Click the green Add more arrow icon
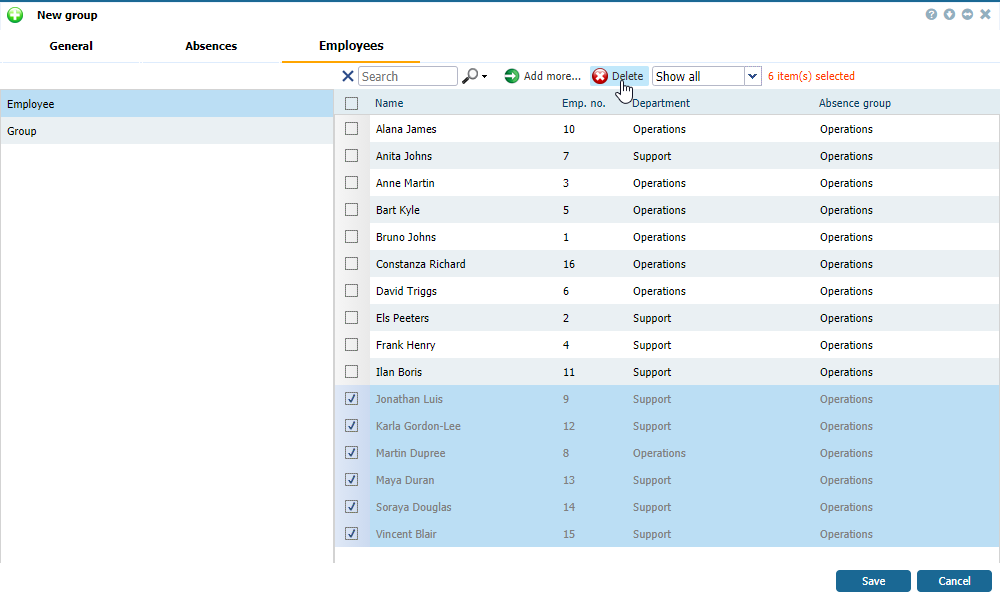The width and height of the screenshot is (1000, 600). point(512,76)
